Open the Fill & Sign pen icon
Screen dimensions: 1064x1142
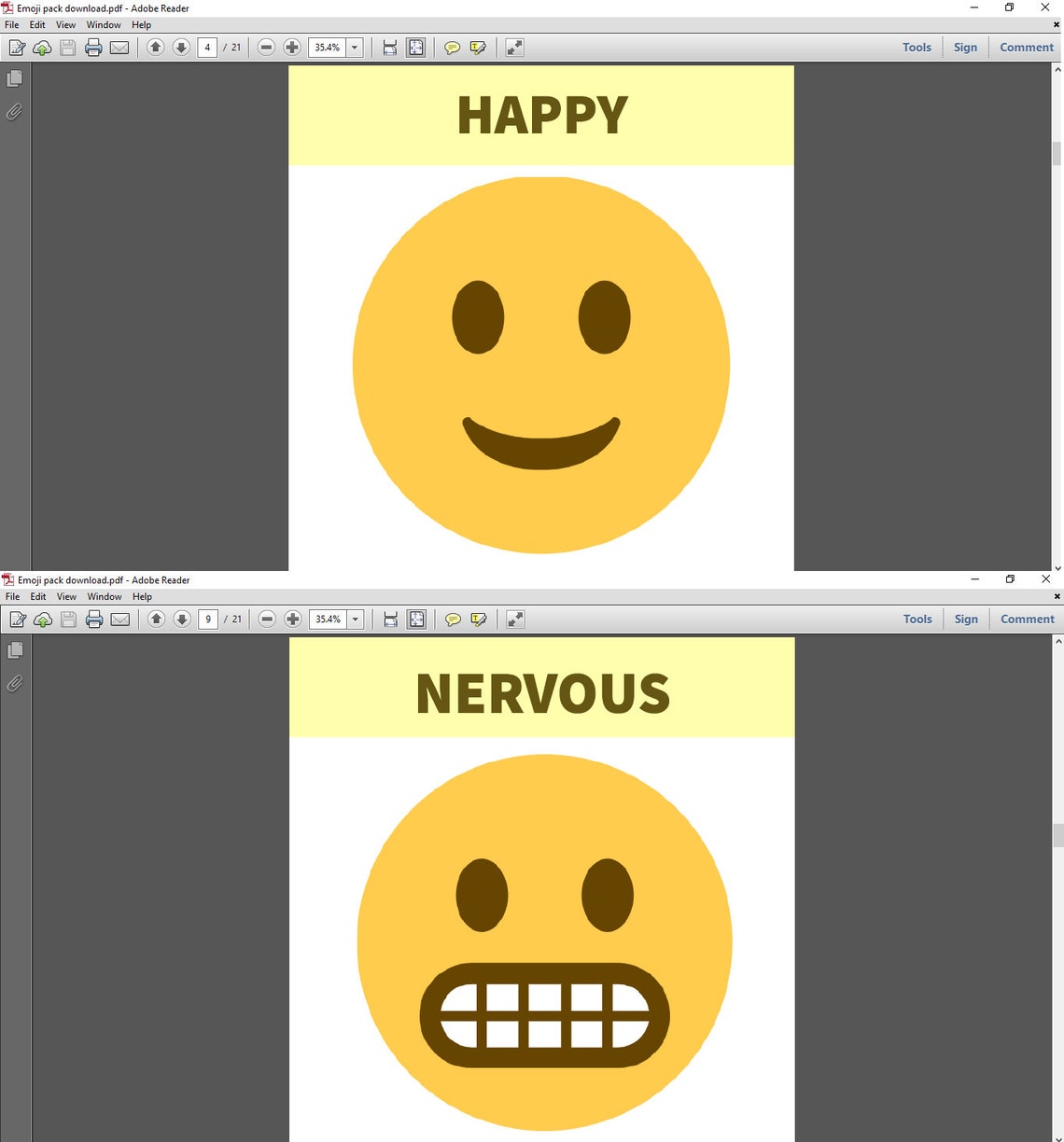[16, 48]
